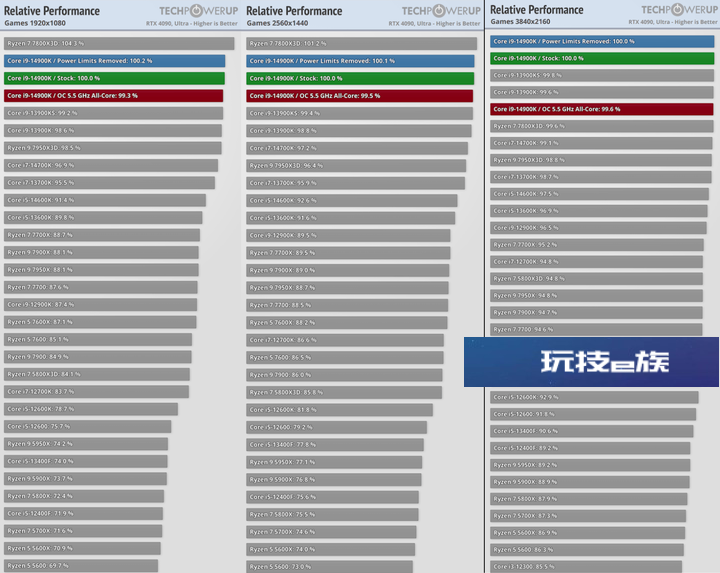The image size is (720, 573).
Task: Click the 'Core i5-14600K: 92.6 %' bar
Action: coord(352,201)
